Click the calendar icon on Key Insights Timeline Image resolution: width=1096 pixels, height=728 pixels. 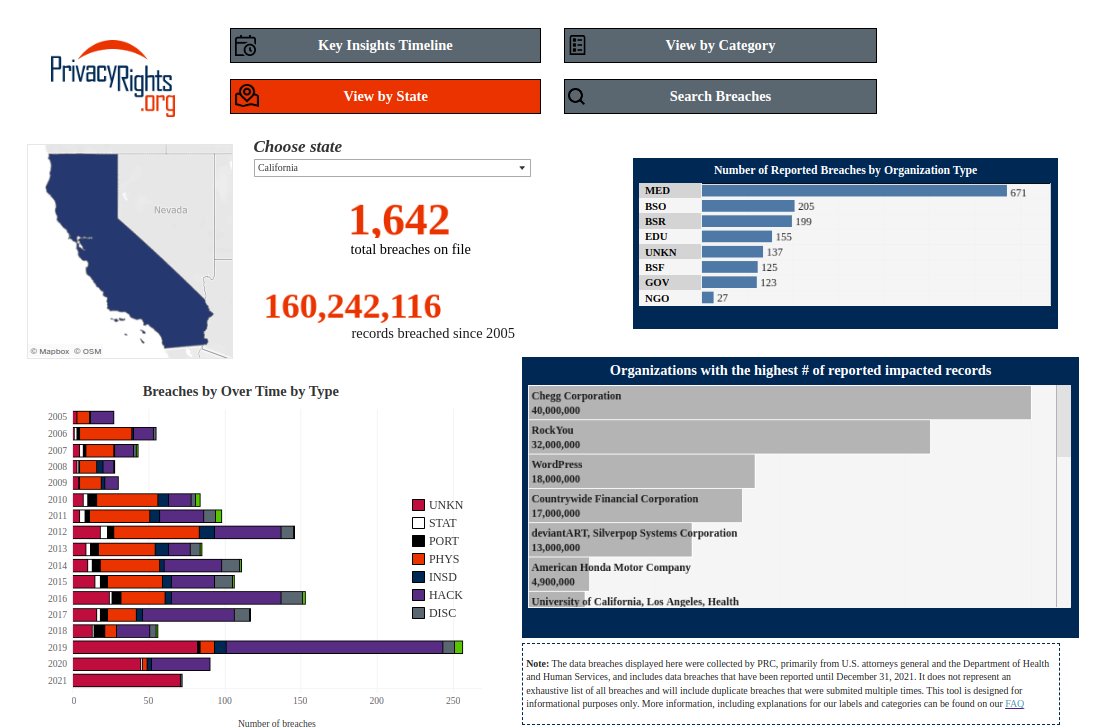click(245, 45)
